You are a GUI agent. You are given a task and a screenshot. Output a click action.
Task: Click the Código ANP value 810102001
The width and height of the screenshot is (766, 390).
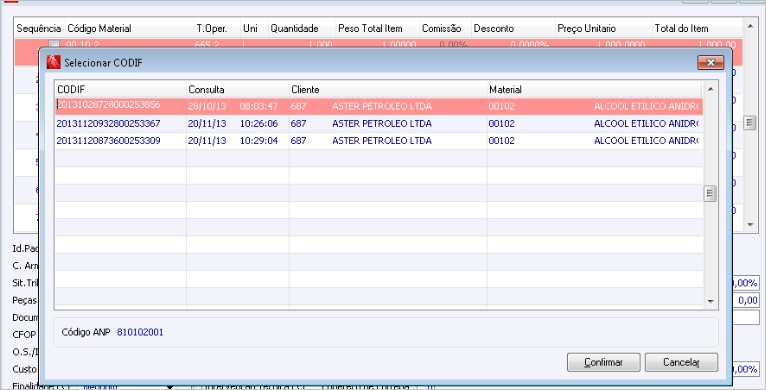[140, 332]
